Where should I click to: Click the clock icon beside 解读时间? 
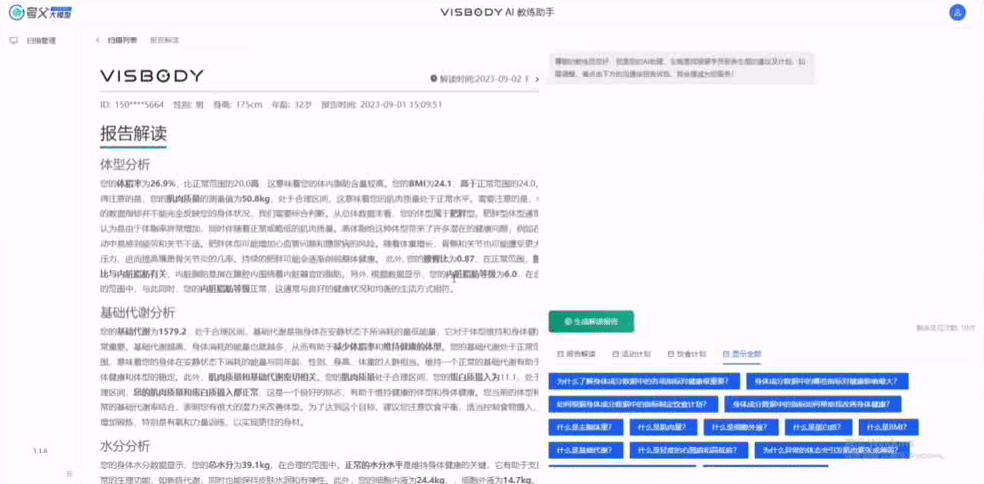pyautogui.click(x=433, y=77)
